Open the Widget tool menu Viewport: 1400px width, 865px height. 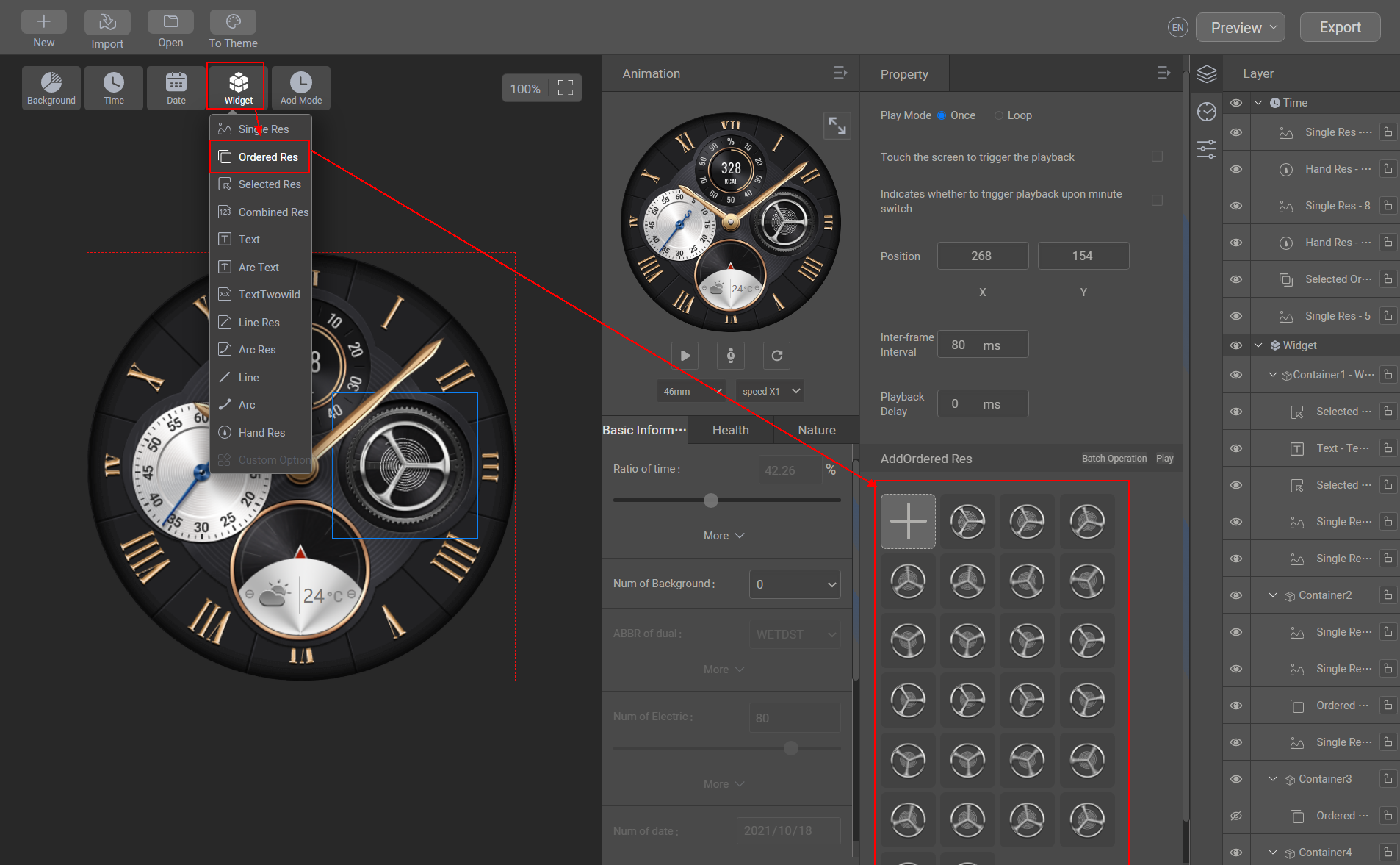click(239, 88)
